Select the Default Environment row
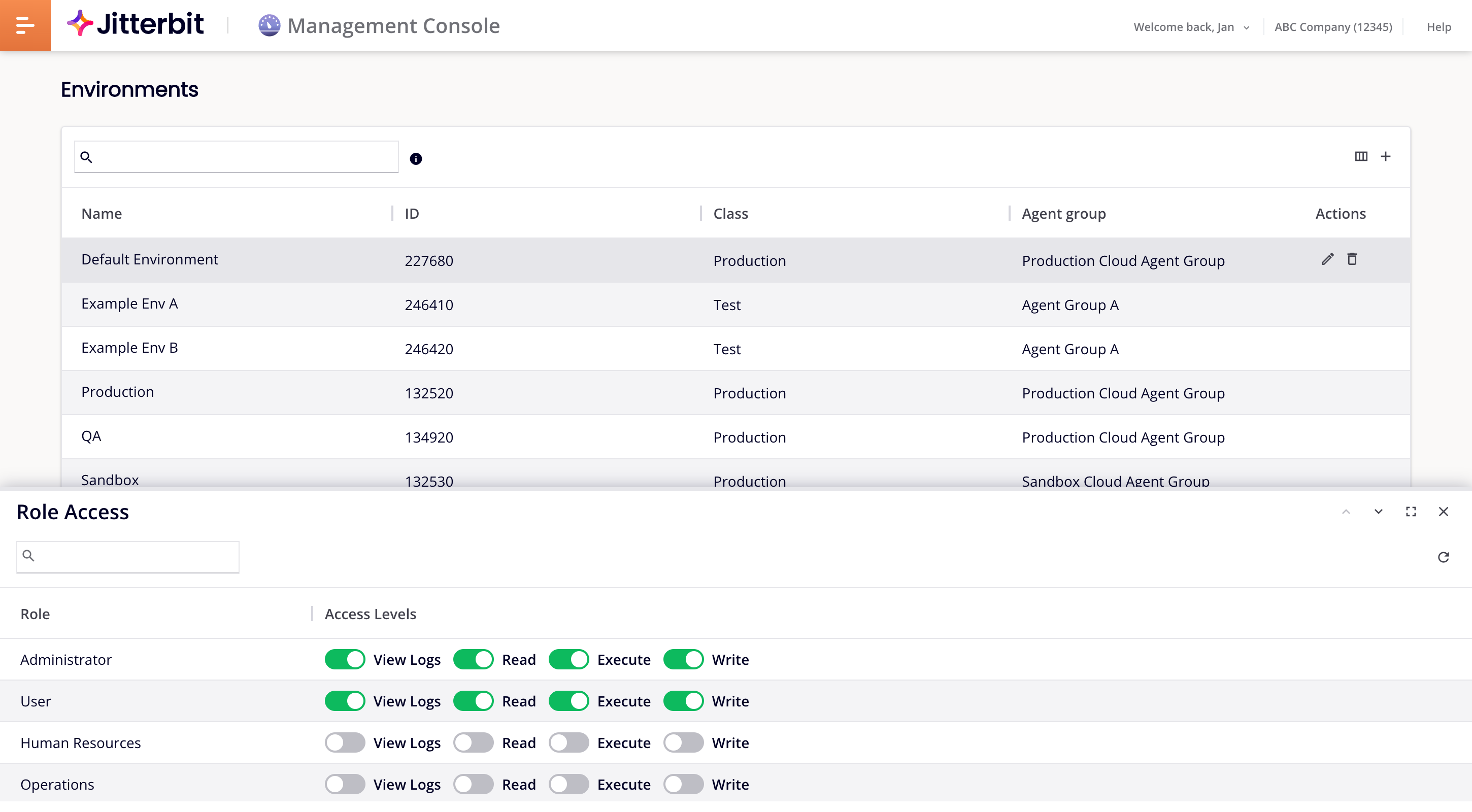This screenshot has width=1472, height=812. click(736, 260)
